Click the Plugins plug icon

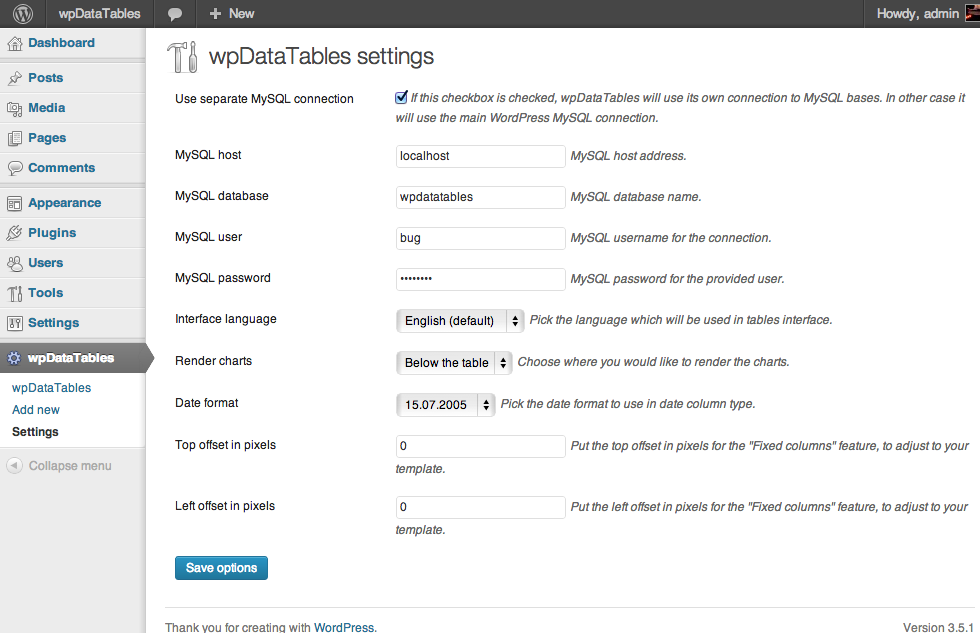(14, 233)
